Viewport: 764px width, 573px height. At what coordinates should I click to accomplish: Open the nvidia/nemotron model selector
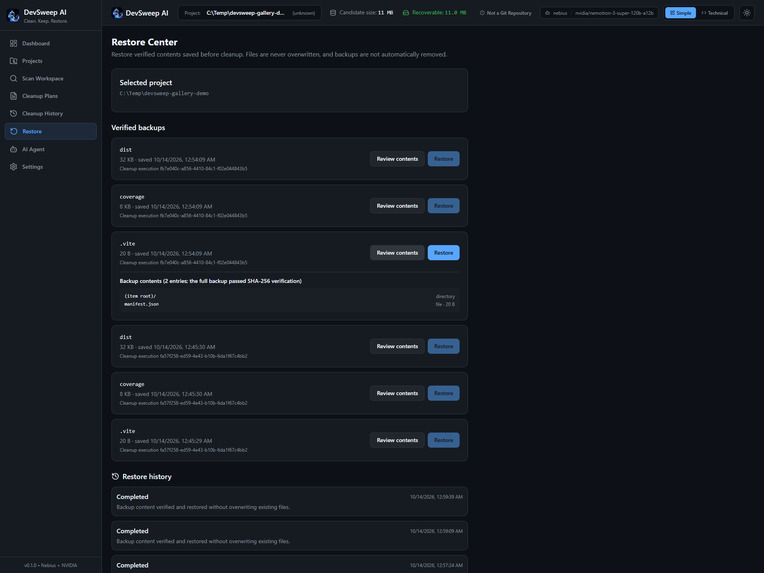tap(599, 13)
